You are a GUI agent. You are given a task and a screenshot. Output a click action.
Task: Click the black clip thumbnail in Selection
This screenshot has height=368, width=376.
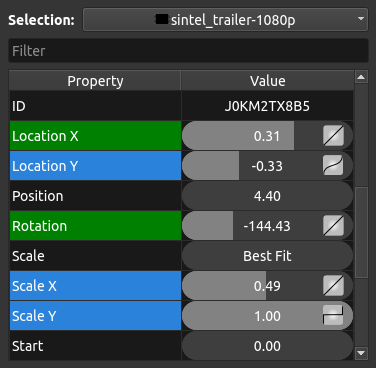pyautogui.click(x=162, y=19)
